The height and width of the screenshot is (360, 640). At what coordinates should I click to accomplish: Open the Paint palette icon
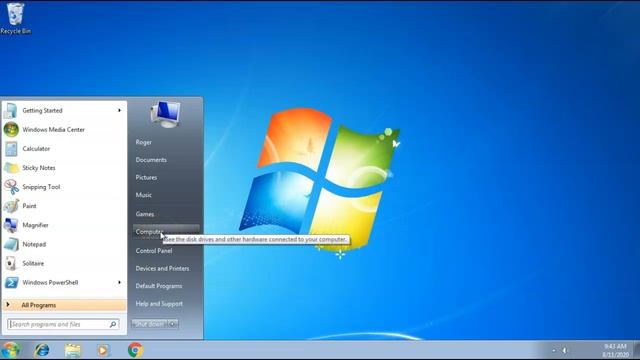[11, 206]
